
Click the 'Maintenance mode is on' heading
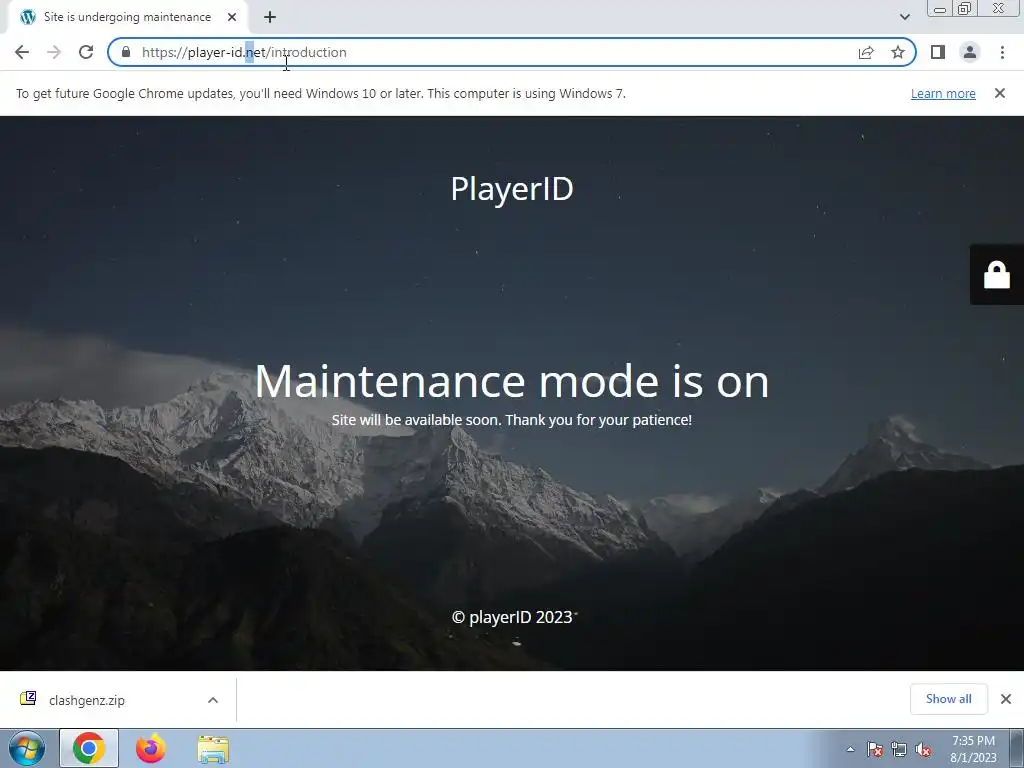(x=512, y=381)
